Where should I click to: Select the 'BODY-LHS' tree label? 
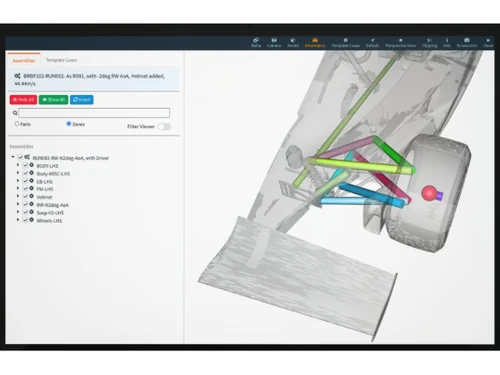[47, 166]
